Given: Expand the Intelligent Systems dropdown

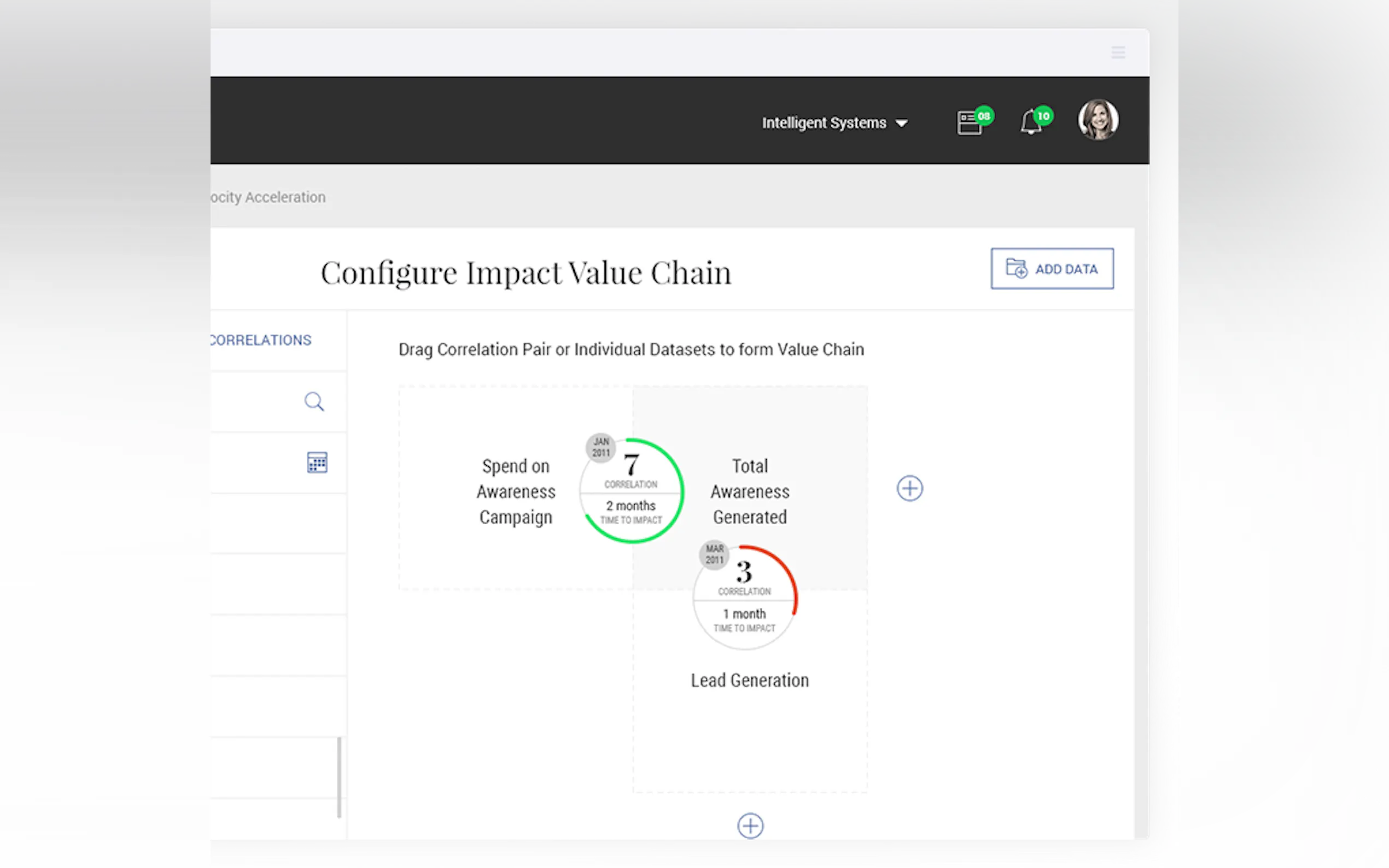Looking at the screenshot, I should (824, 123).
